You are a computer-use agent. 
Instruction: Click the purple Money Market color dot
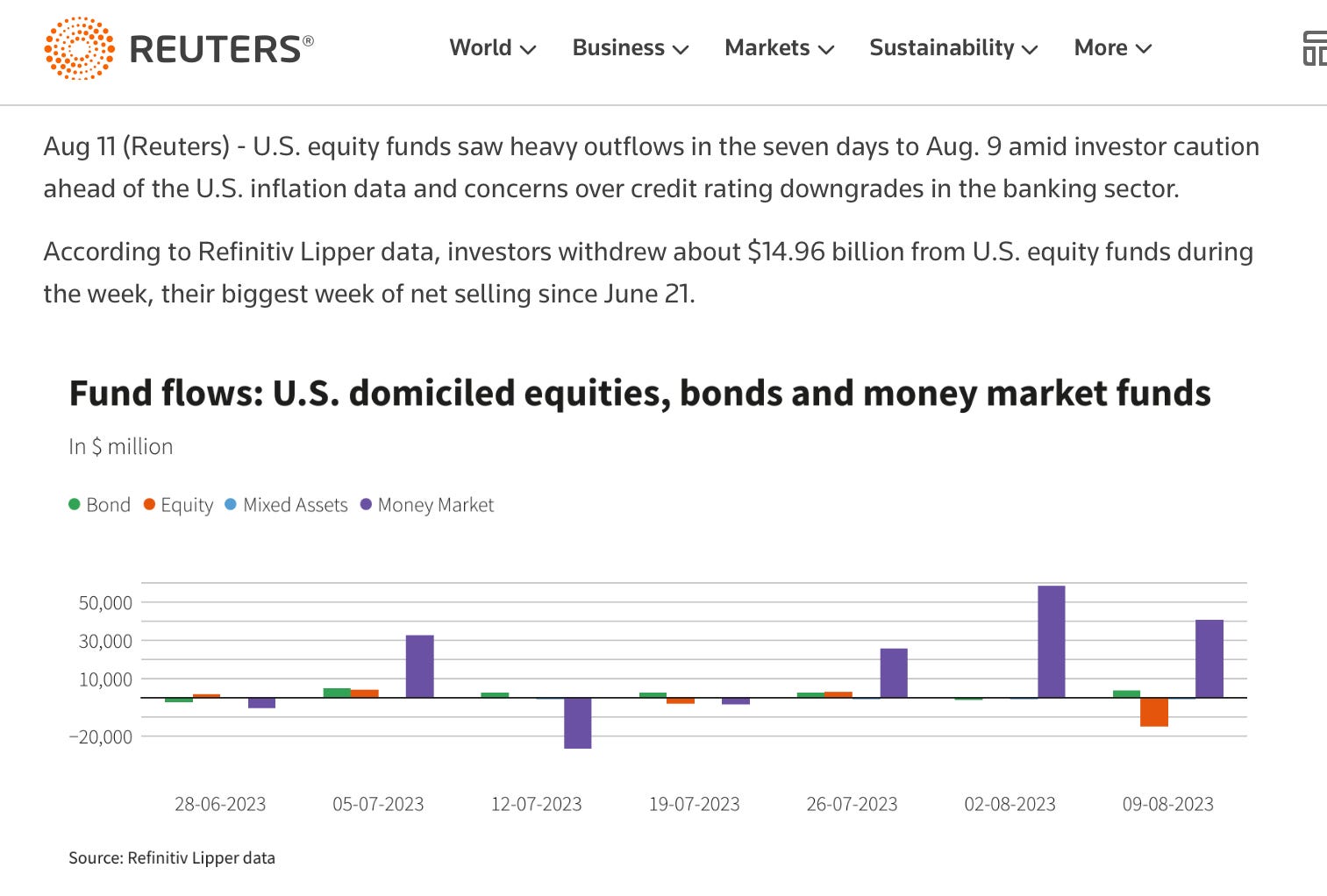[365, 505]
